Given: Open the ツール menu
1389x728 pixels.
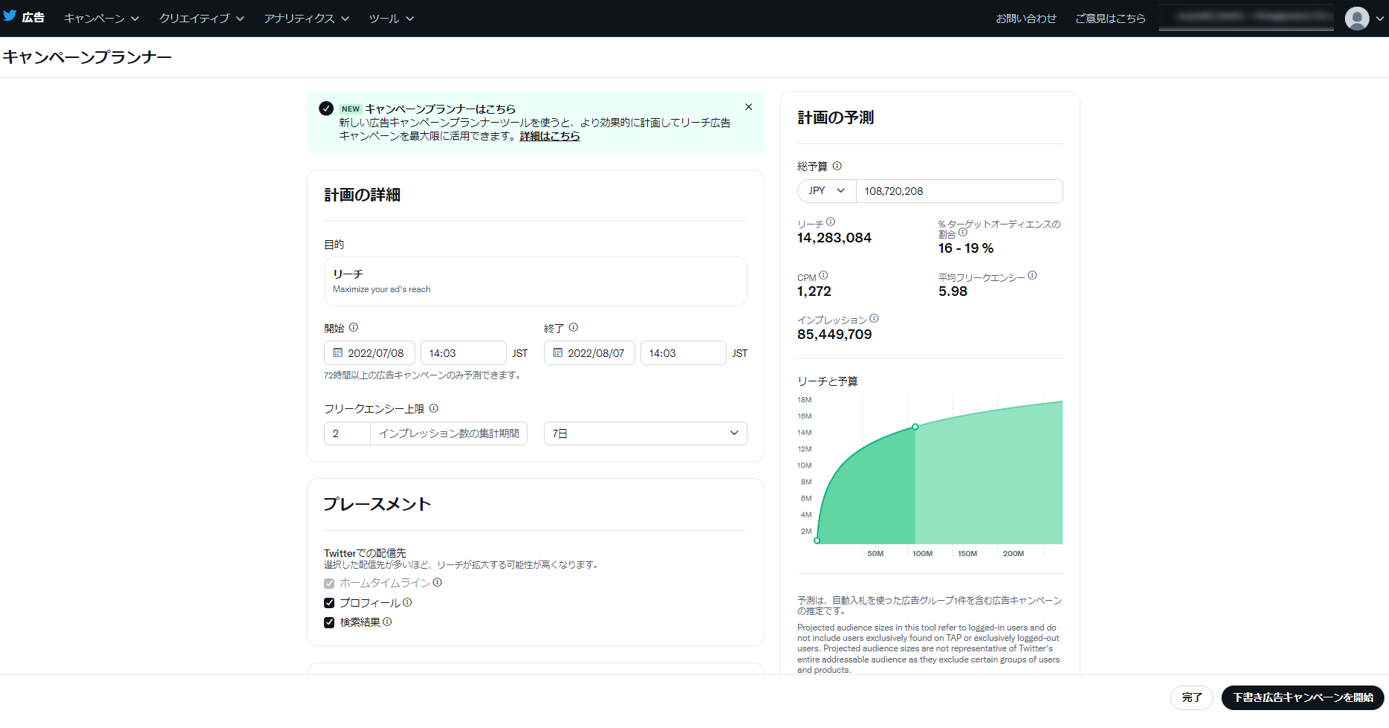Looking at the screenshot, I should [x=391, y=18].
